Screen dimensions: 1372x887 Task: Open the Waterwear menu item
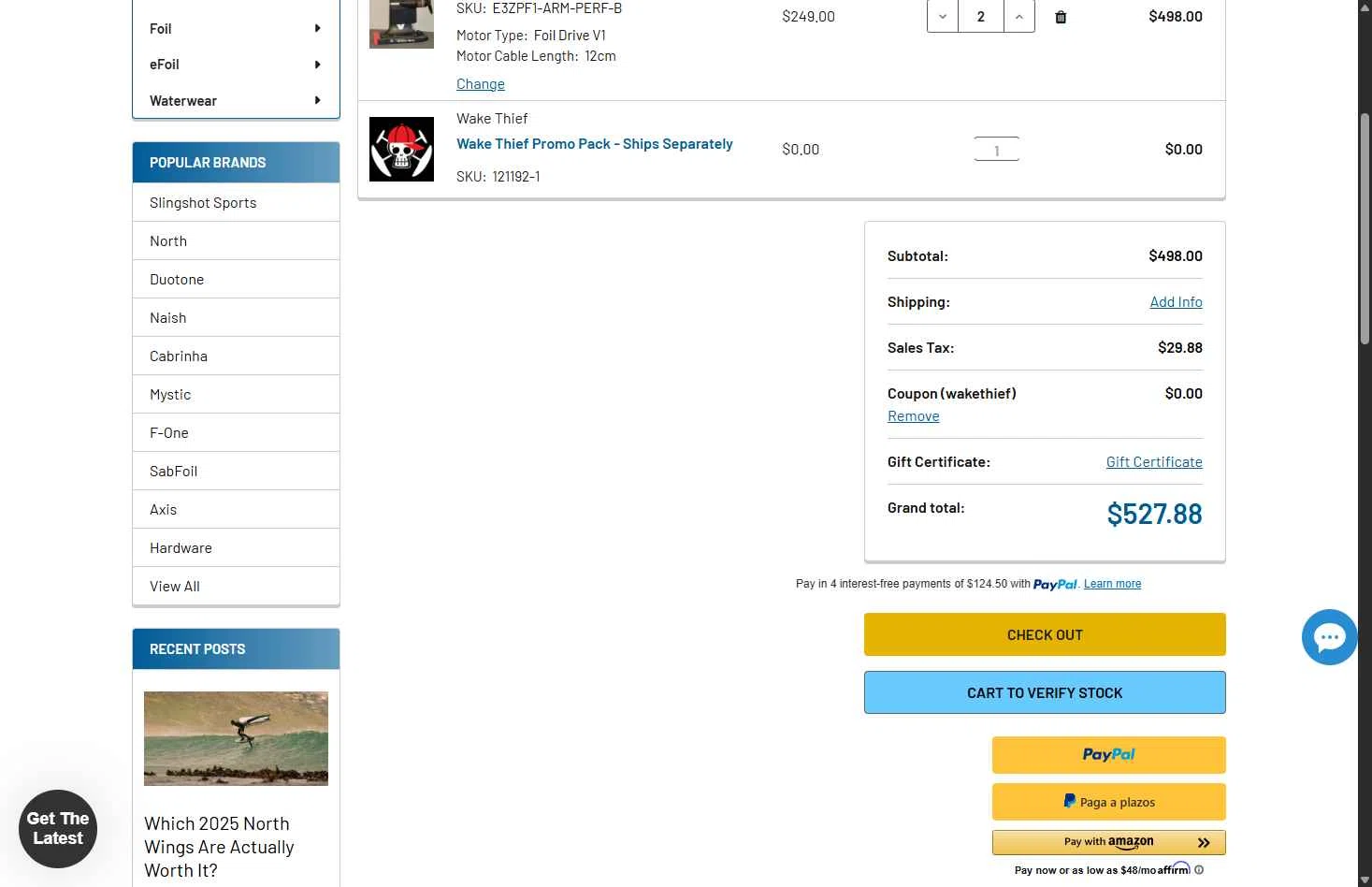(183, 101)
